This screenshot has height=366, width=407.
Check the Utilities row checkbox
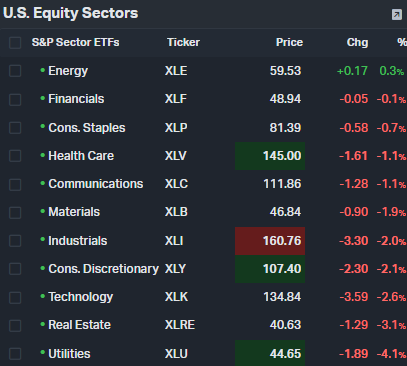click(15, 354)
